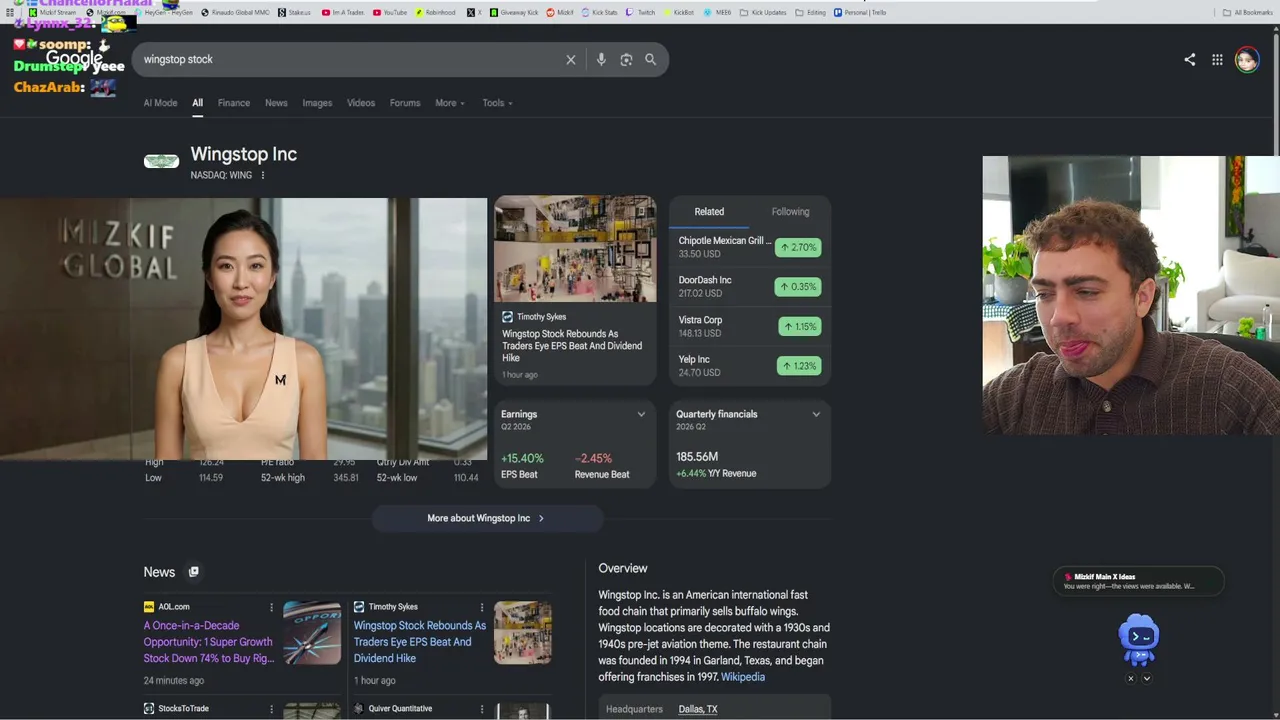Switch to the News search tab
The height and width of the screenshot is (720, 1280).
pyautogui.click(x=276, y=103)
